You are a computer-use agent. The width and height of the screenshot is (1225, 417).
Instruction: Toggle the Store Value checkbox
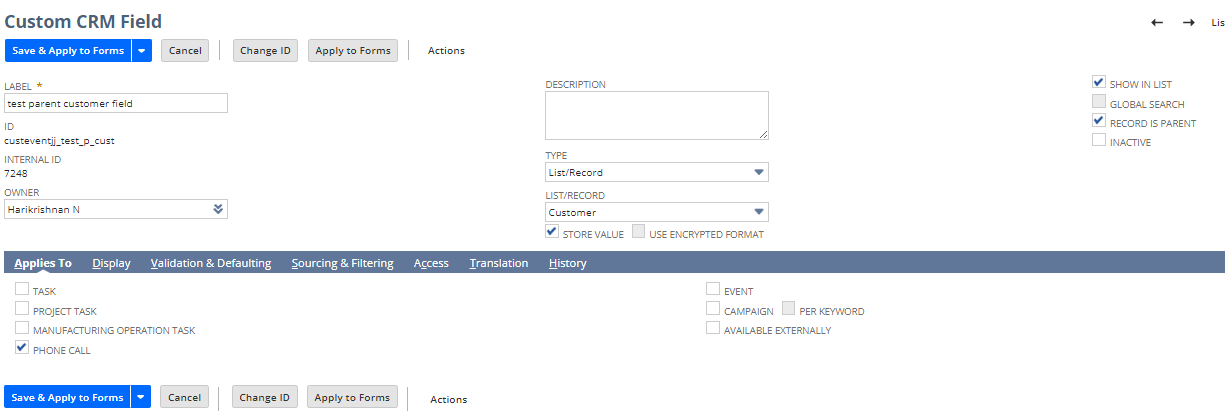point(552,233)
